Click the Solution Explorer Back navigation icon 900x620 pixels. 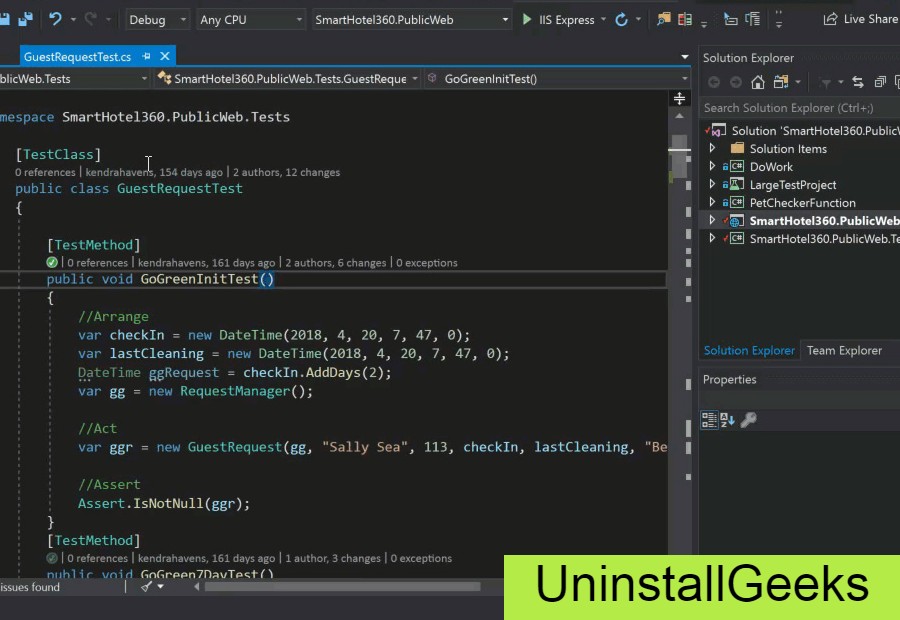714,83
